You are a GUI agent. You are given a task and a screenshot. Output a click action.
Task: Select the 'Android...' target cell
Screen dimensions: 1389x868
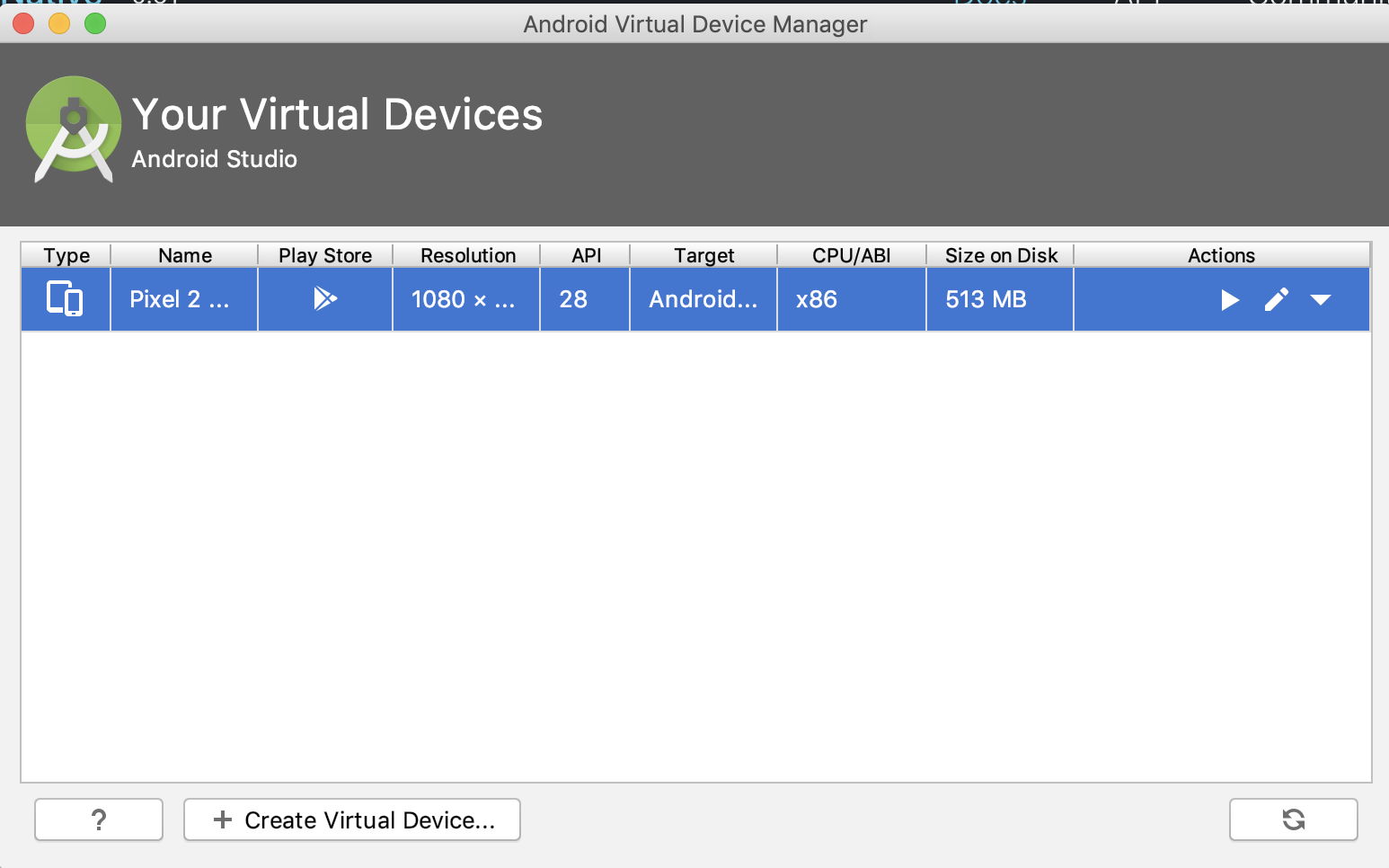tap(703, 299)
